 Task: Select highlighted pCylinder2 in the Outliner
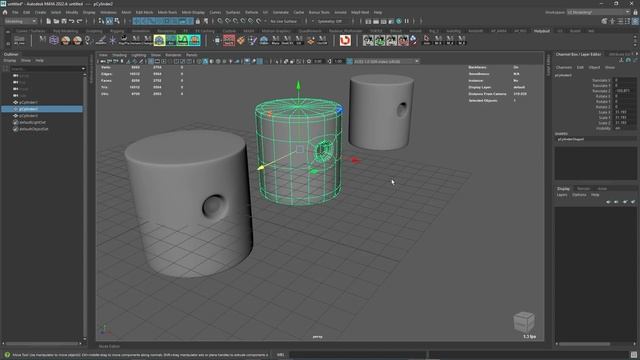(x=42, y=109)
